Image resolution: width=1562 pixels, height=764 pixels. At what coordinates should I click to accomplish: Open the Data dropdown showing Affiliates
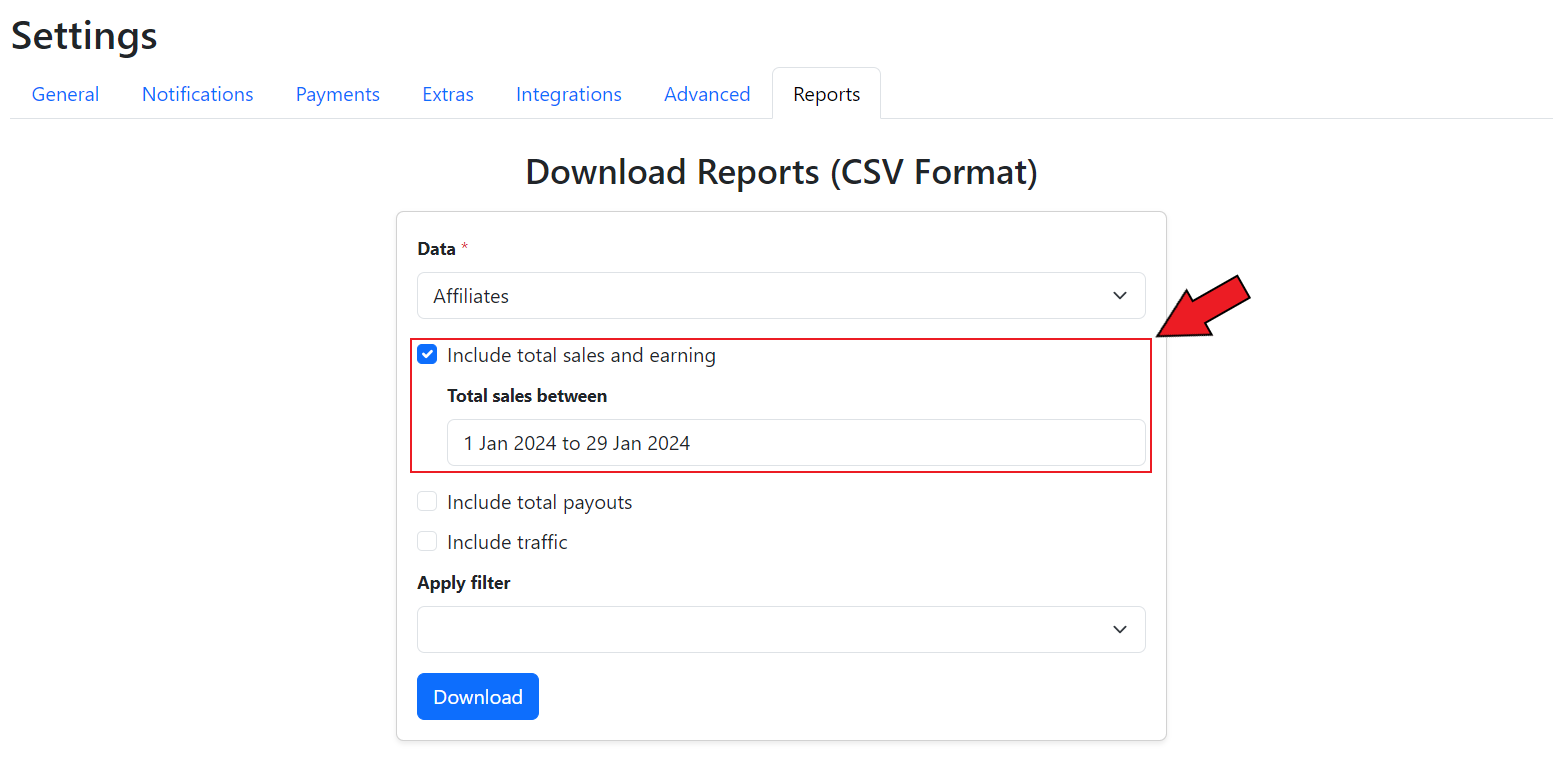pyautogui.click(x=780, y=296)
